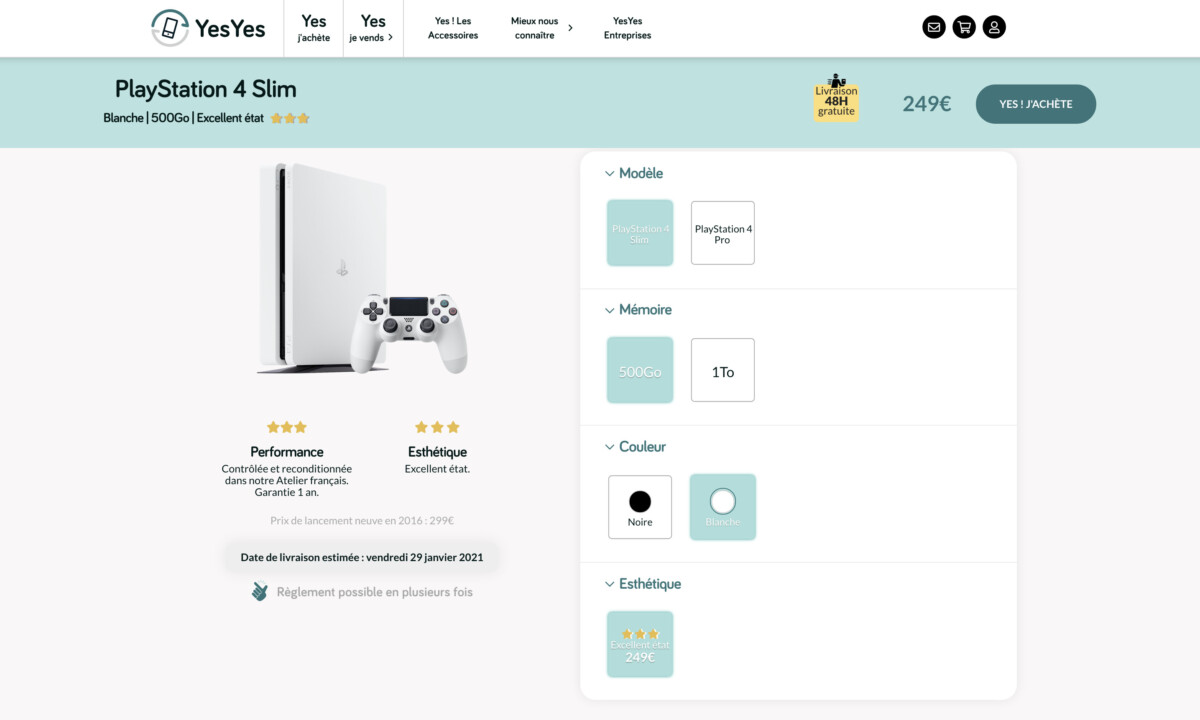This screenshot has width=1200, height=720.
Task: Open the shopping cart icon
Action: pyautogui.click(x=964, y=28)
